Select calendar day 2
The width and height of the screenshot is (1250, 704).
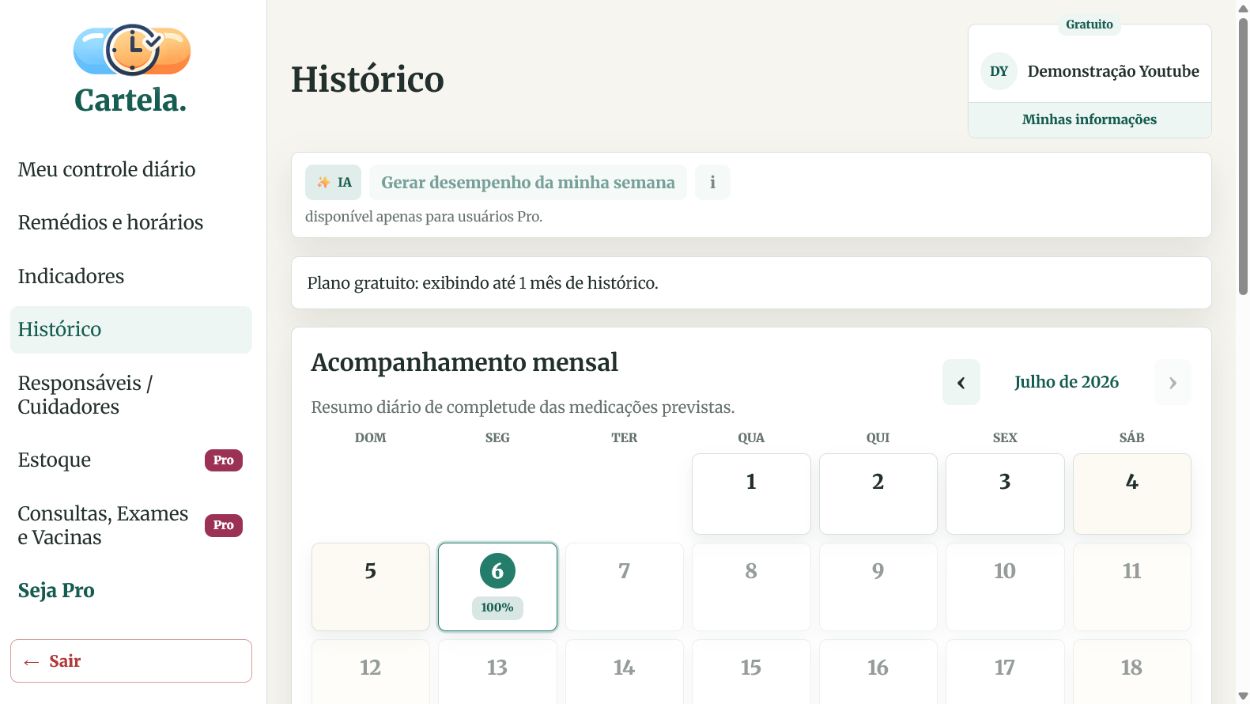878,494
